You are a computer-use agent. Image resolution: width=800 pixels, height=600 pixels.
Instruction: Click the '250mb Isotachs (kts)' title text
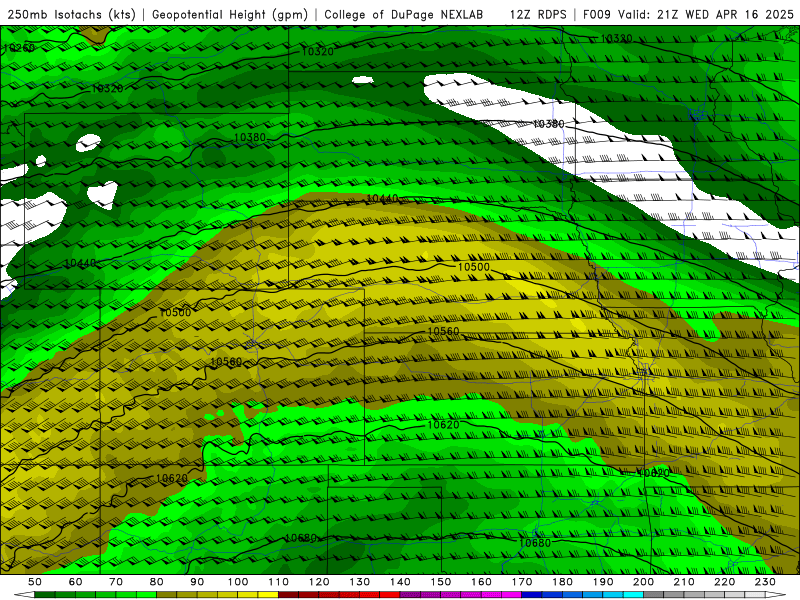72,15
